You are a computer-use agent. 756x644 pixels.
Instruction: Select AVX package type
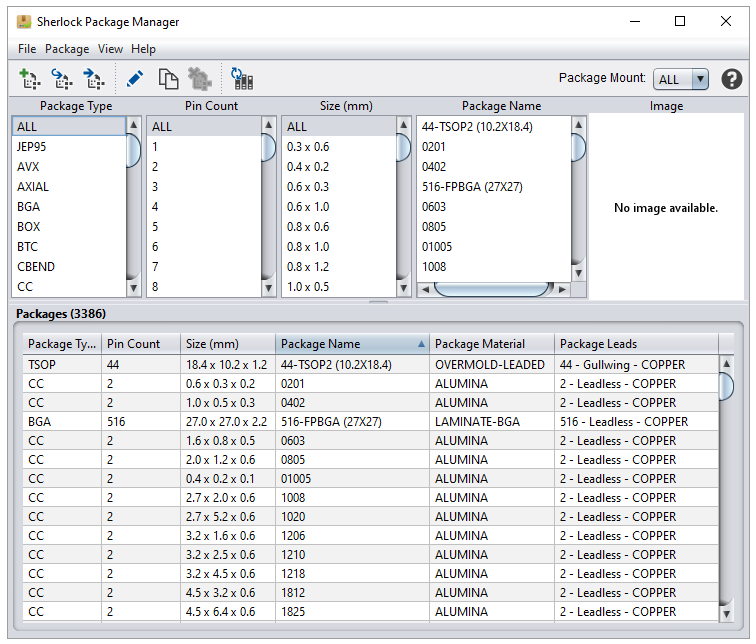(68, 167)
